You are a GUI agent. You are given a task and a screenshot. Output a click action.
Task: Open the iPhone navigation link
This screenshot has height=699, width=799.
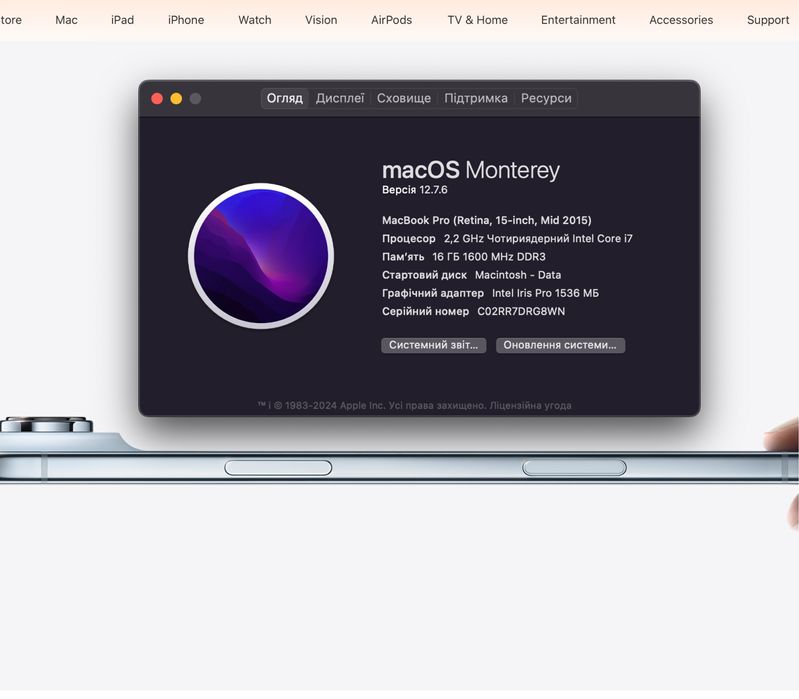coord(186,20)
